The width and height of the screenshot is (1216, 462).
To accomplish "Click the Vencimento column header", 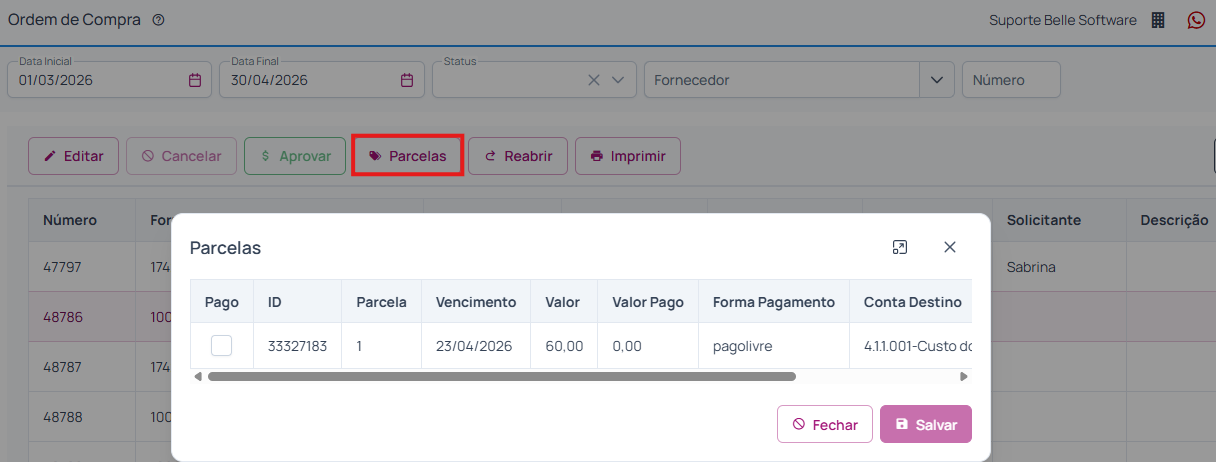I will tap(476, 302).
